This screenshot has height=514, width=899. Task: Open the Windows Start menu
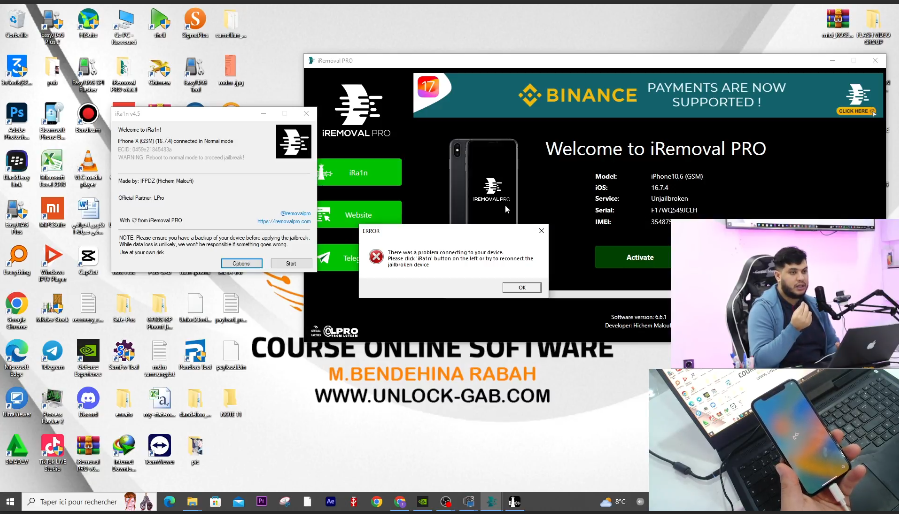[x=10, y=502]
